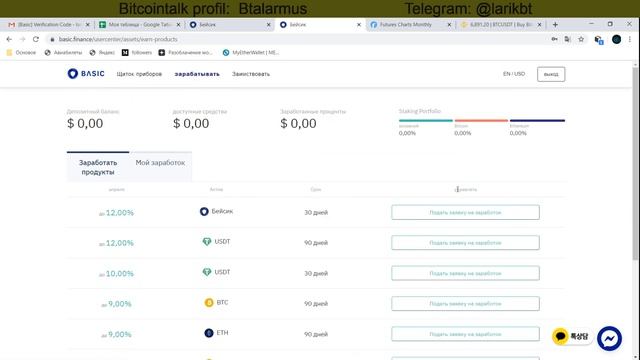Click the USDT icon in the 90 days row
The width and height of the screenshot is (640, 360).
tap(207, 242)
